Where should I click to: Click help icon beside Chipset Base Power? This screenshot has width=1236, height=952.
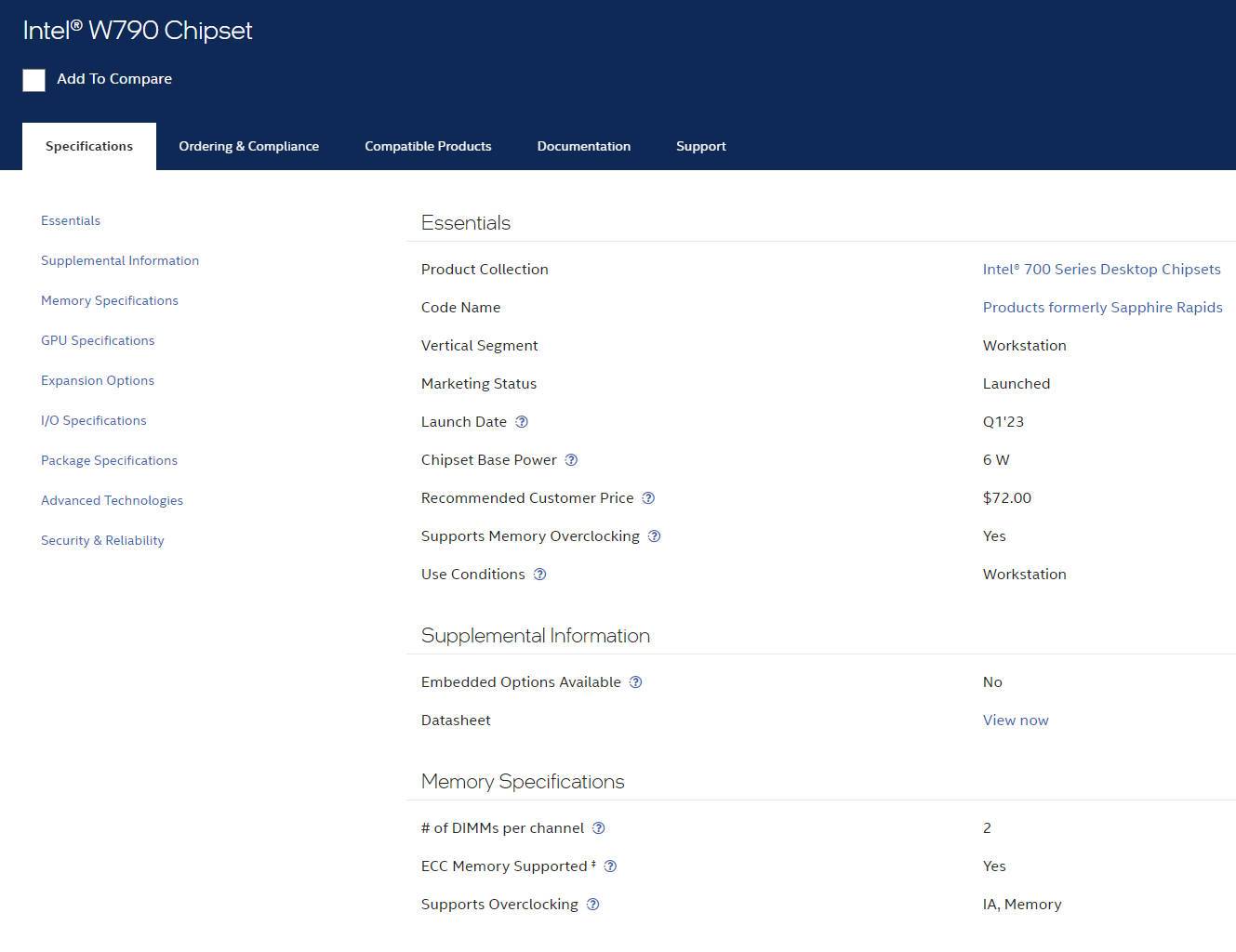(x=571, y=460)
